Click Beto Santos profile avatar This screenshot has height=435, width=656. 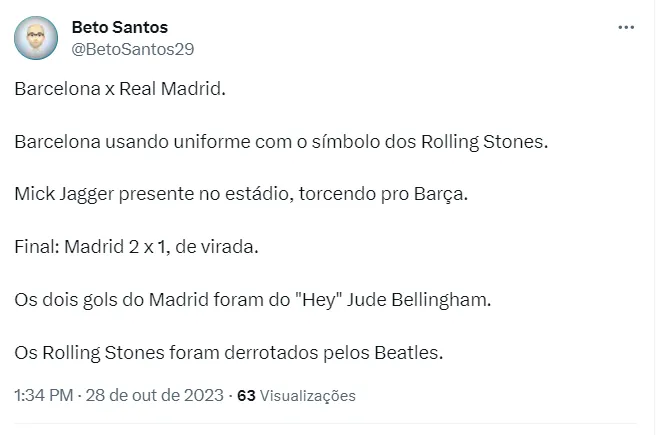point(37,39)
